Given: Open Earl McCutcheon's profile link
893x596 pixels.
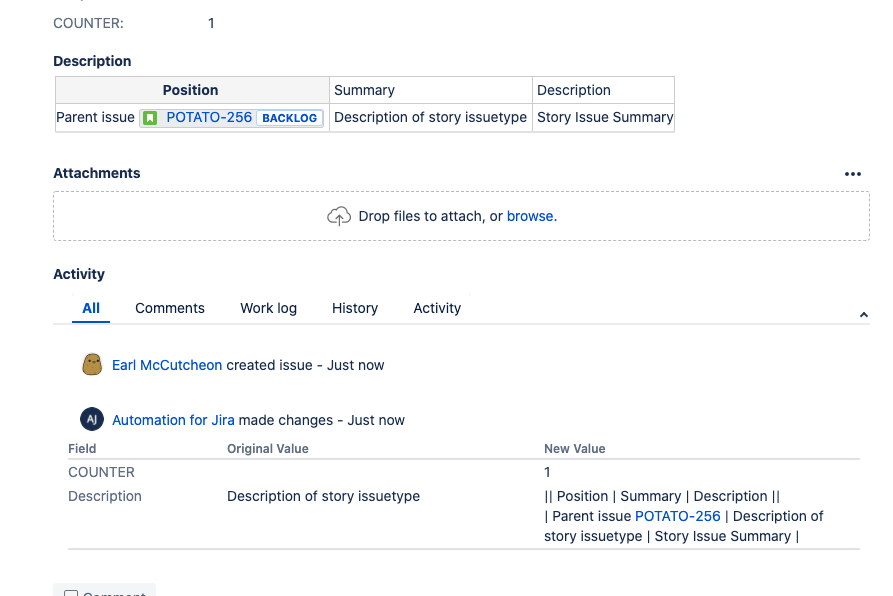Looking at the screenshot, I should click(167, 365).
